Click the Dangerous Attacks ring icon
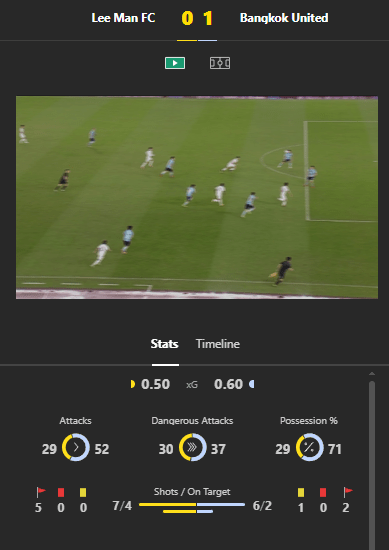This screenshot has height=550, width=389. coord(193,447)
